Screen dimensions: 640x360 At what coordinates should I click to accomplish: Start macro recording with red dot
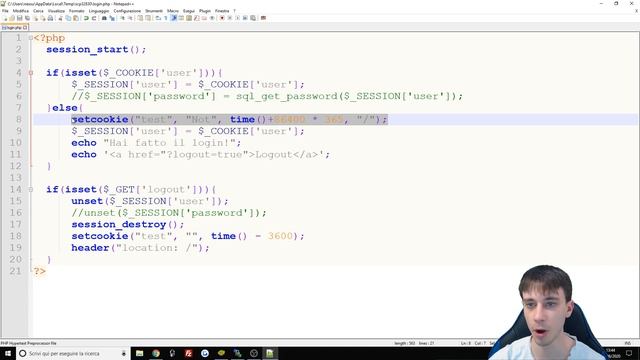(222, 18)
